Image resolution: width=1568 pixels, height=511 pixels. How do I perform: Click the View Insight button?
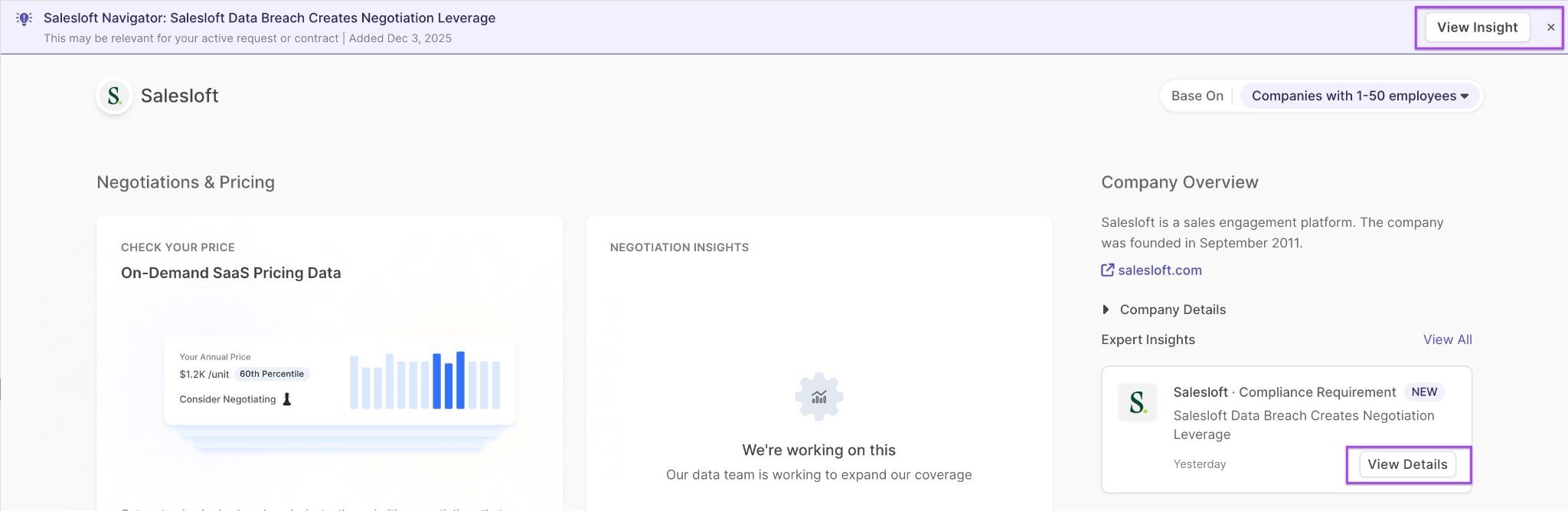pos(1476,28)
